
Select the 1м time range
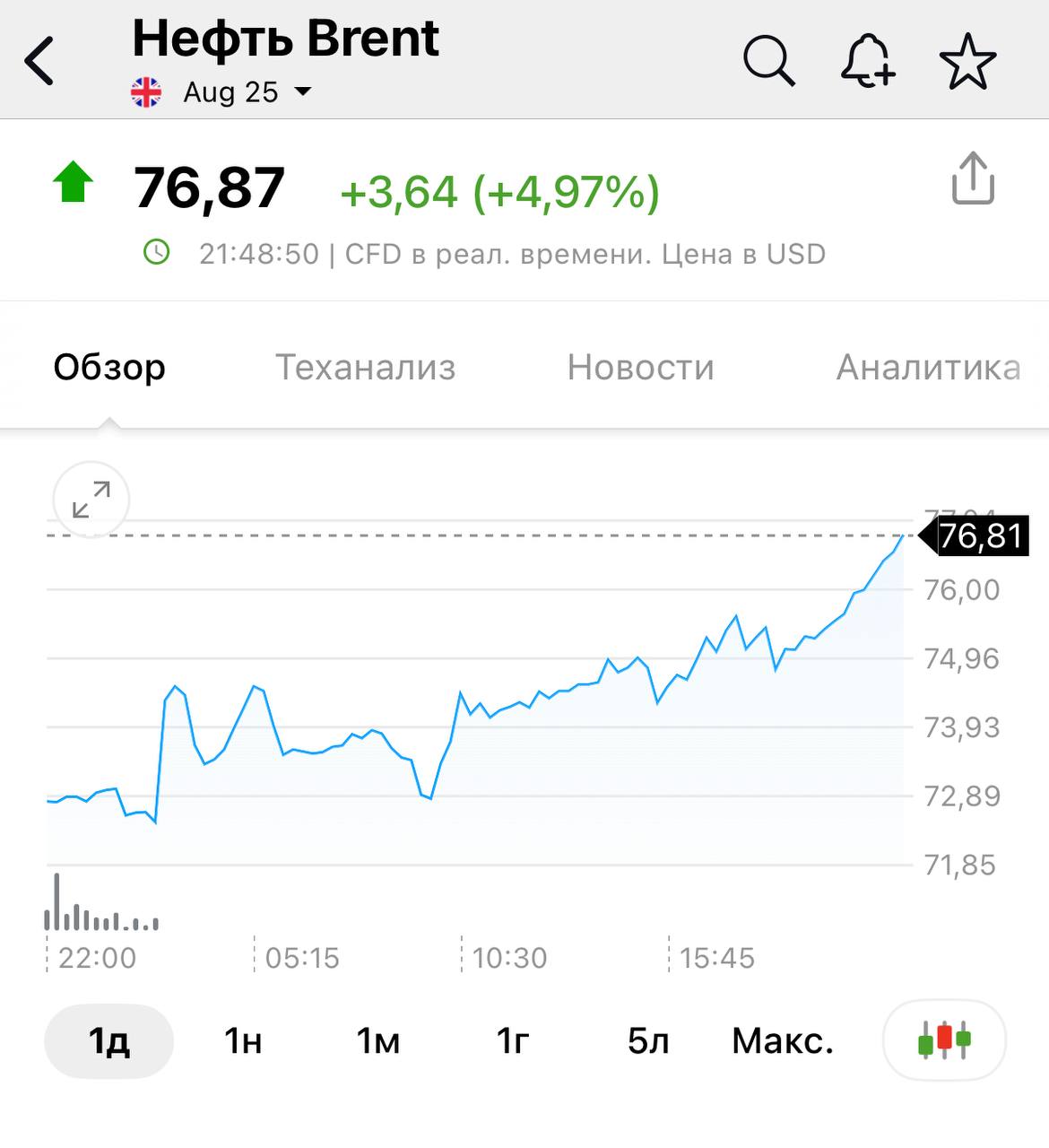click(x=377, y=1041)
